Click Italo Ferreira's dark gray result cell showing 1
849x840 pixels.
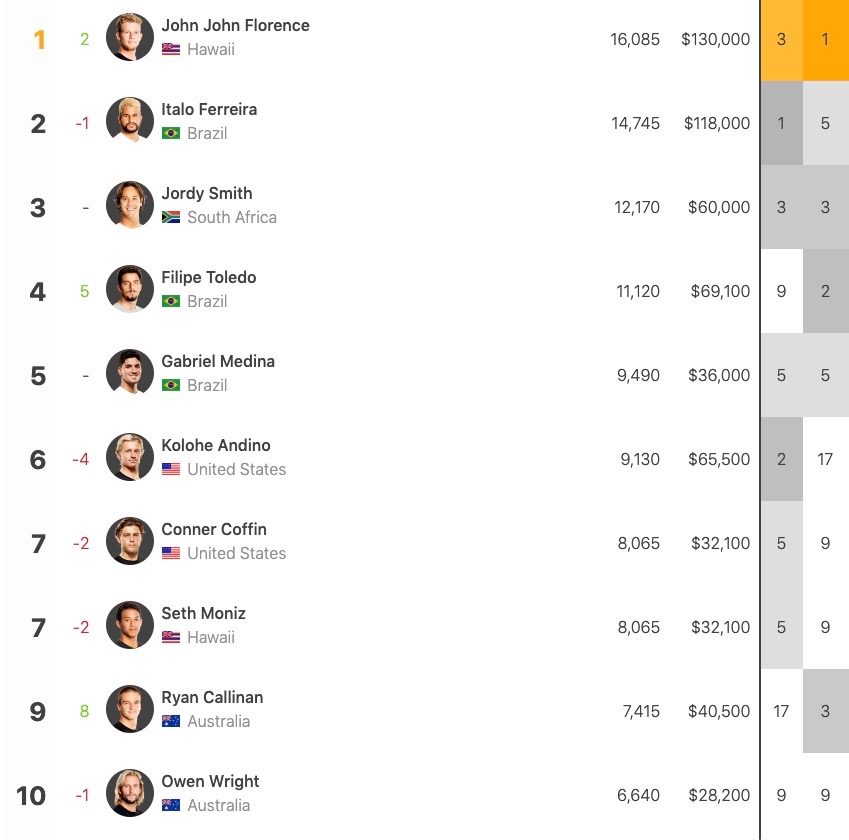click(x=781, y=124)
